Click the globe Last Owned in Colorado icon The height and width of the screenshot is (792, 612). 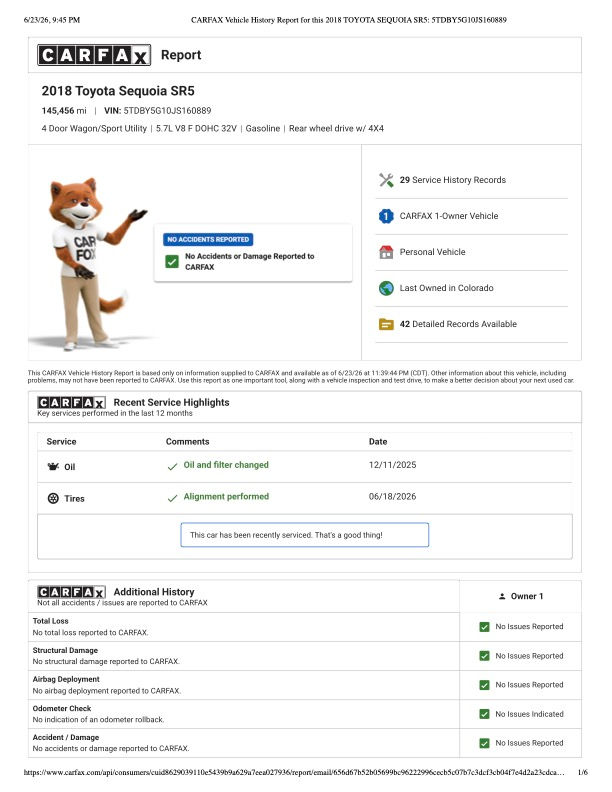[x=386, y=288]
